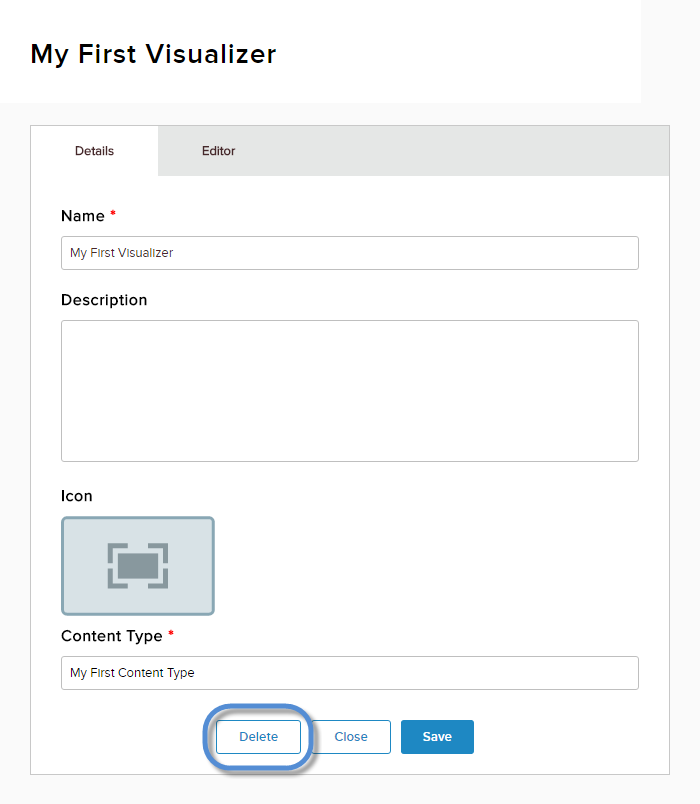Screen dimensions: 700x804
Task: Save the visualizer with Save button
Action: [x=437, y=737]
